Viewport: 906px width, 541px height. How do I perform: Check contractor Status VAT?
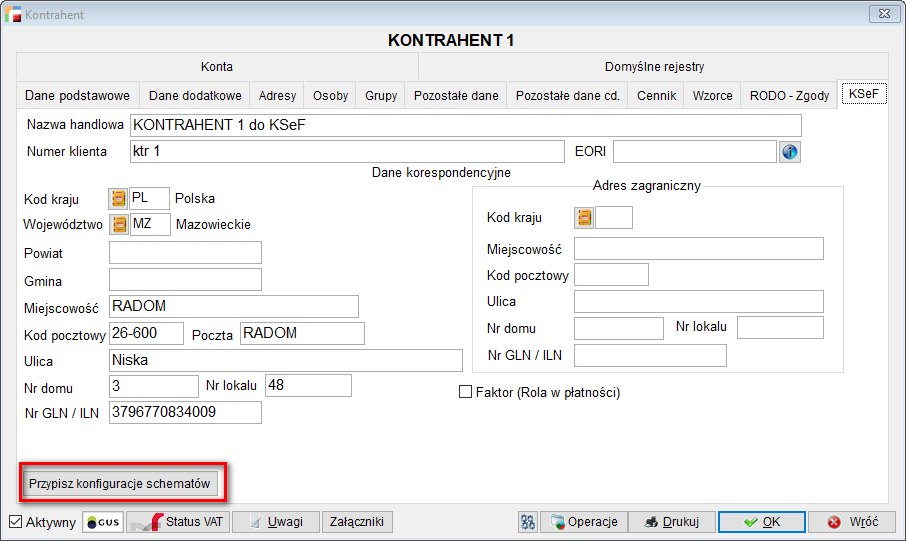coord(178,522)
